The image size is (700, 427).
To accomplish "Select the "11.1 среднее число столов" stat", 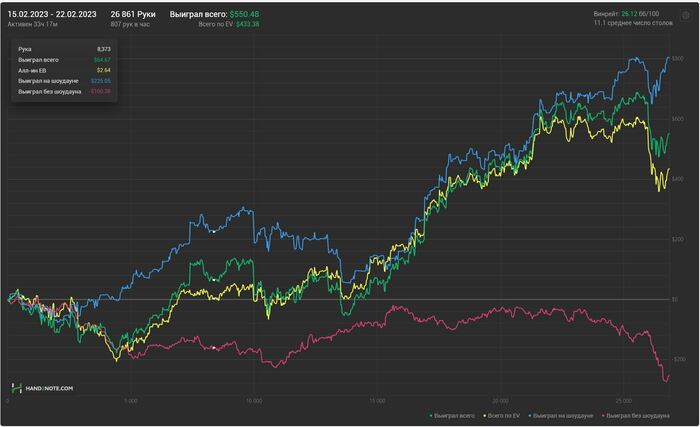I will pyautogui.click(x=636, y=23).
